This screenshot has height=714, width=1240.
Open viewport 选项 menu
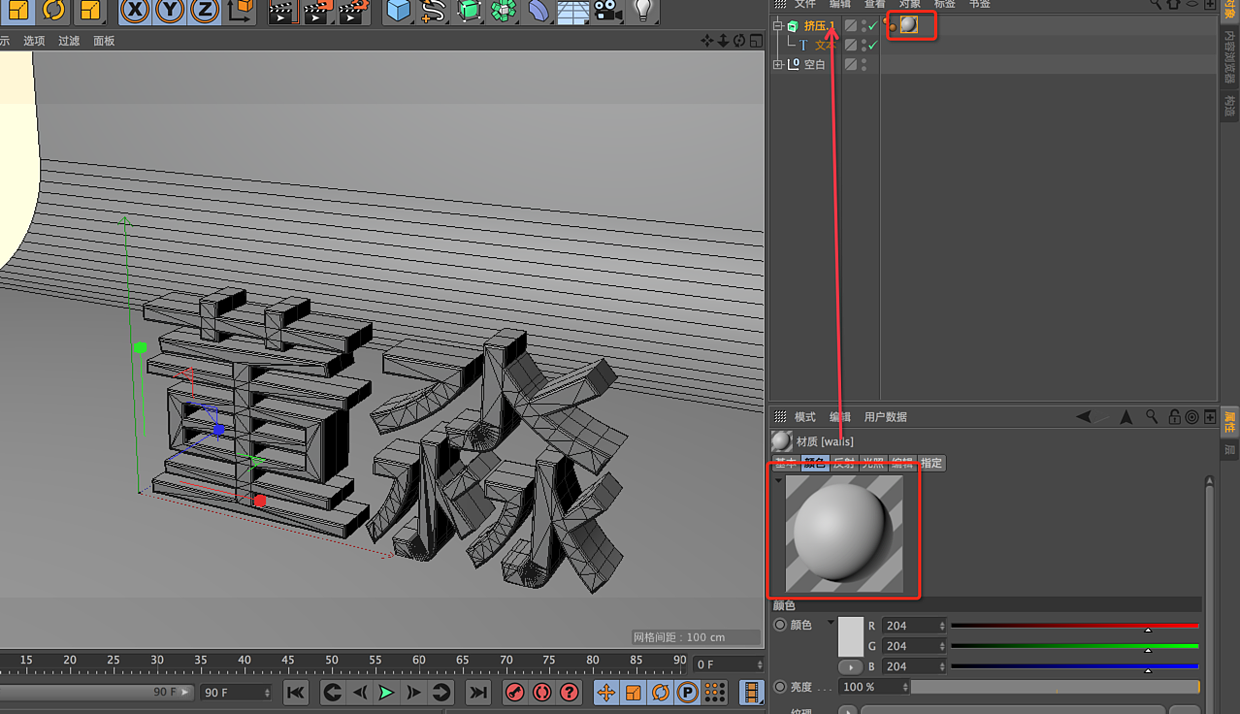point(34,41)
